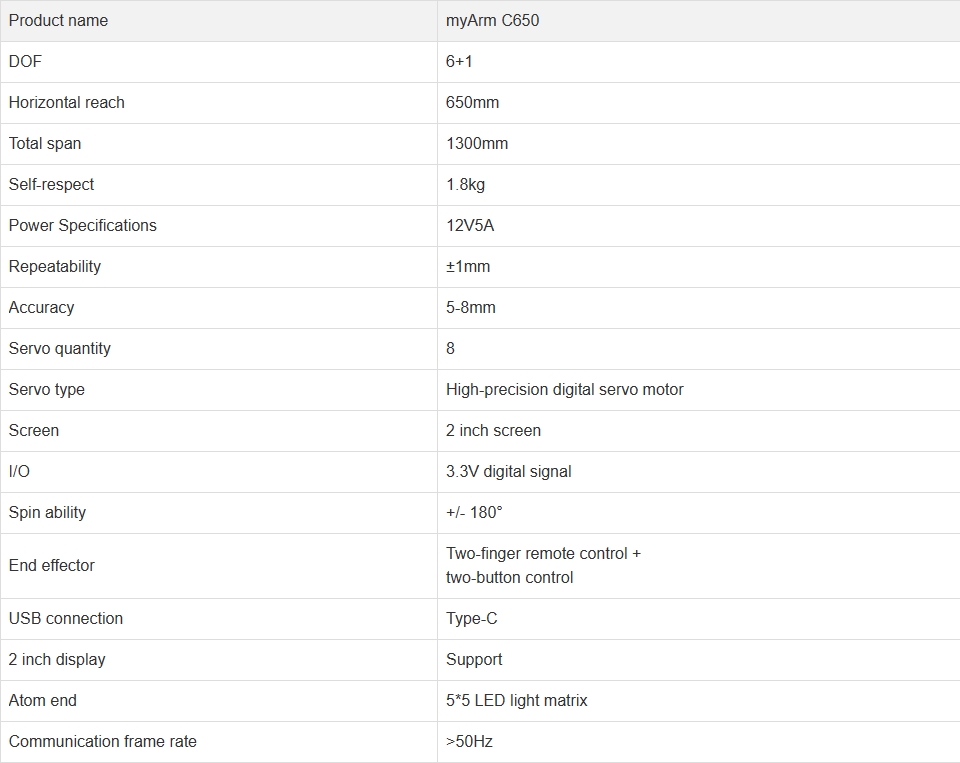Click the '1.8kg' weight value

465,185
